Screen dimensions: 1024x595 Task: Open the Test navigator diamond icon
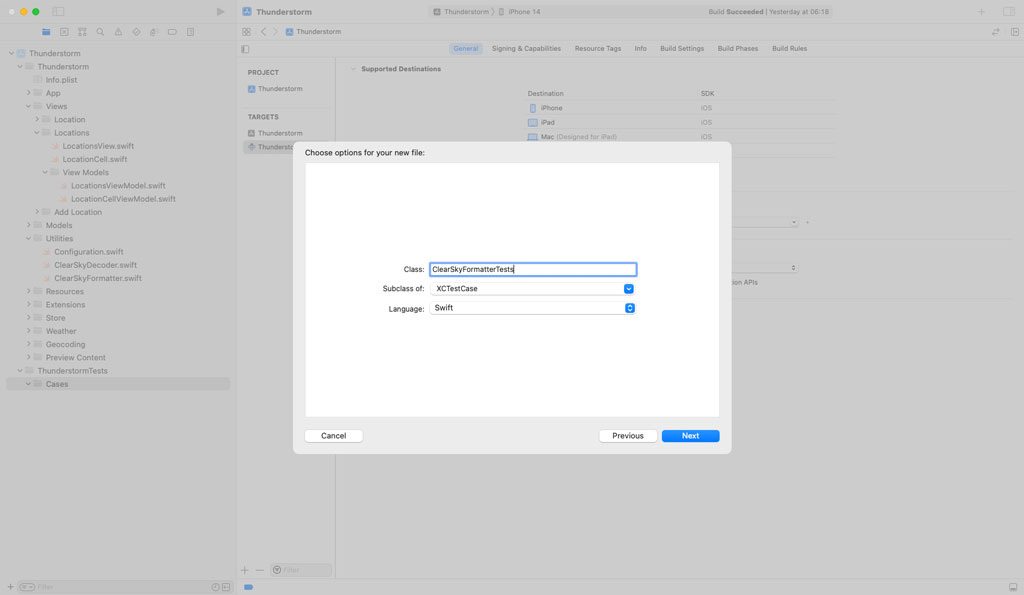(136, 32)
